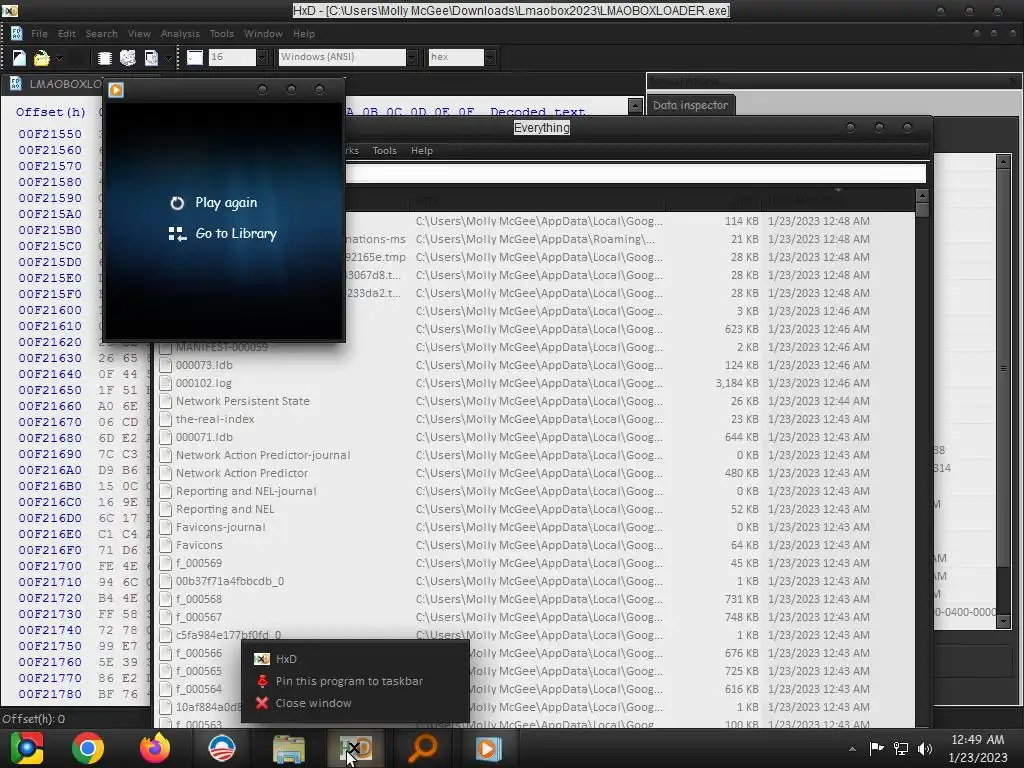The width and height of the screenshot is (1024, 768).
Task: Select the '000102.log' file row
Action: [536, 383]
